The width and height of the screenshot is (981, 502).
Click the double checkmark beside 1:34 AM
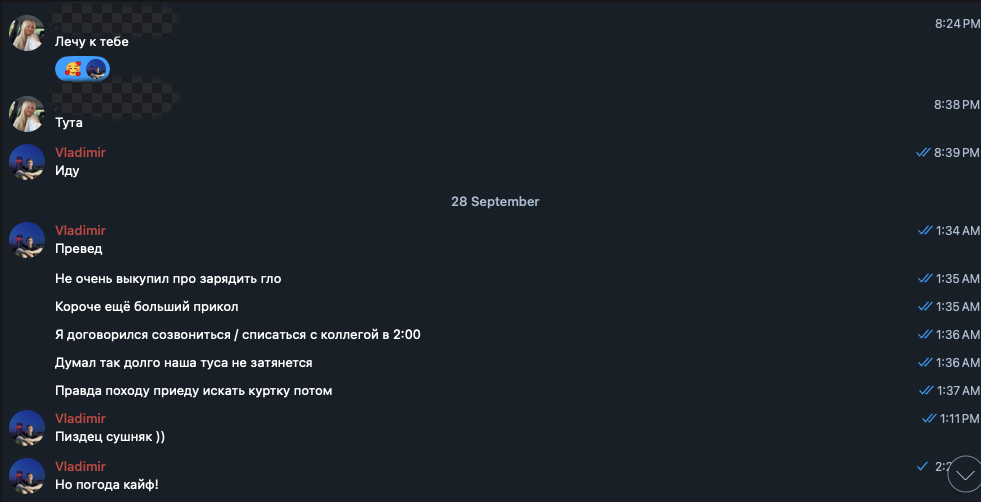pyautogui.click(x=925, y=231)
